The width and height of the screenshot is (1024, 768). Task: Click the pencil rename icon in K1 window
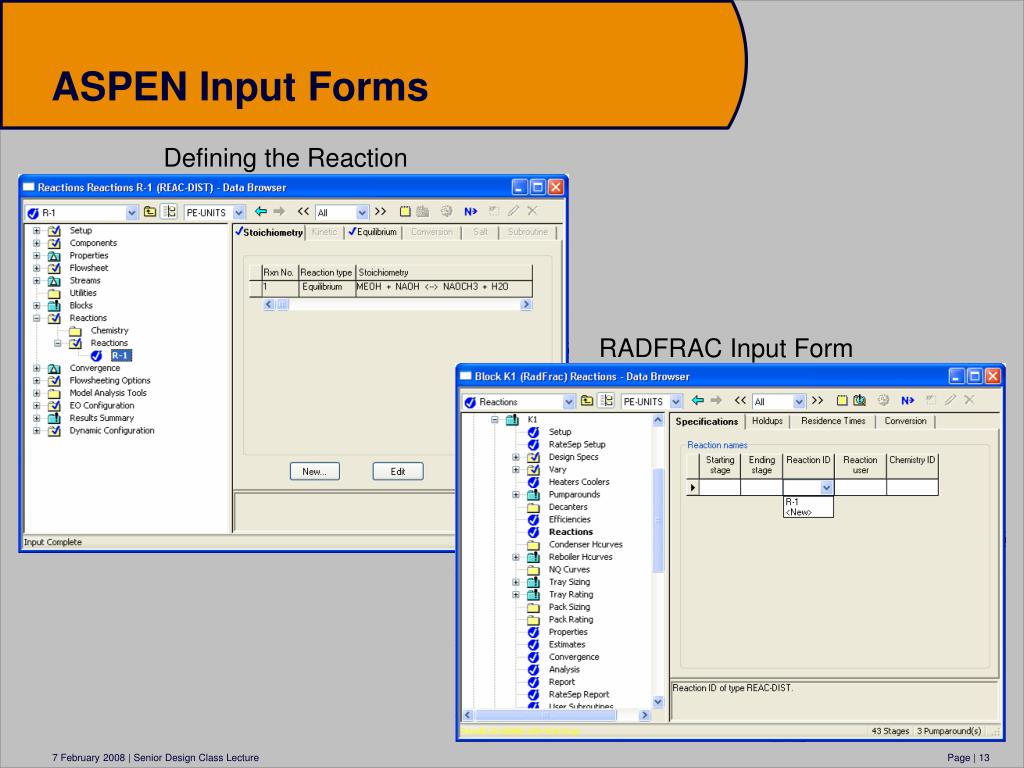[x=950, y=400]
